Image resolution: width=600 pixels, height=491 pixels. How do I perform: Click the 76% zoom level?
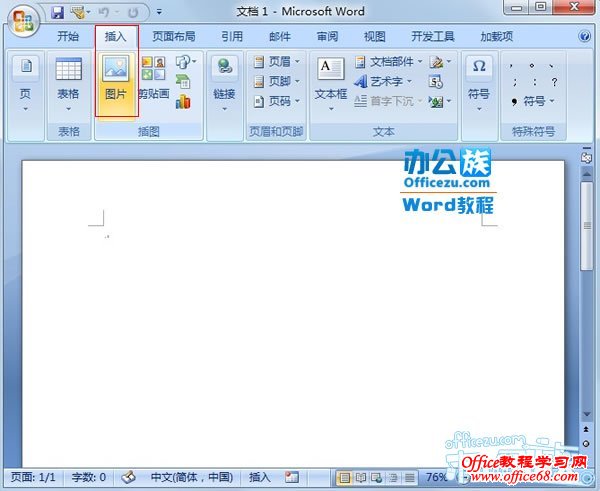pyautogui.click(x=436, y=477)
